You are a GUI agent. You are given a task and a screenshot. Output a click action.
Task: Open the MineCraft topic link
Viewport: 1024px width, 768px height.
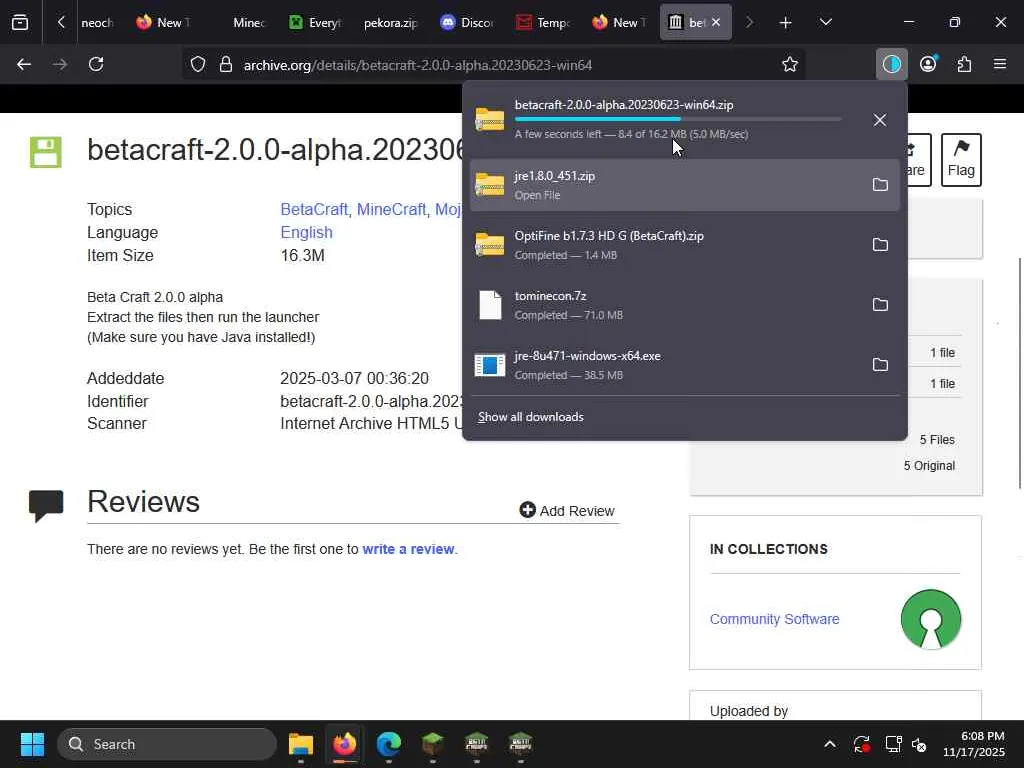391,209
